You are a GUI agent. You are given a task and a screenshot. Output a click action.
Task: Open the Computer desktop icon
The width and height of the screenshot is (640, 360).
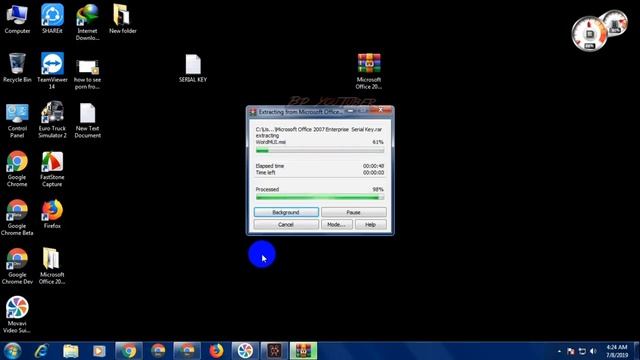click(x=17, y=18)
